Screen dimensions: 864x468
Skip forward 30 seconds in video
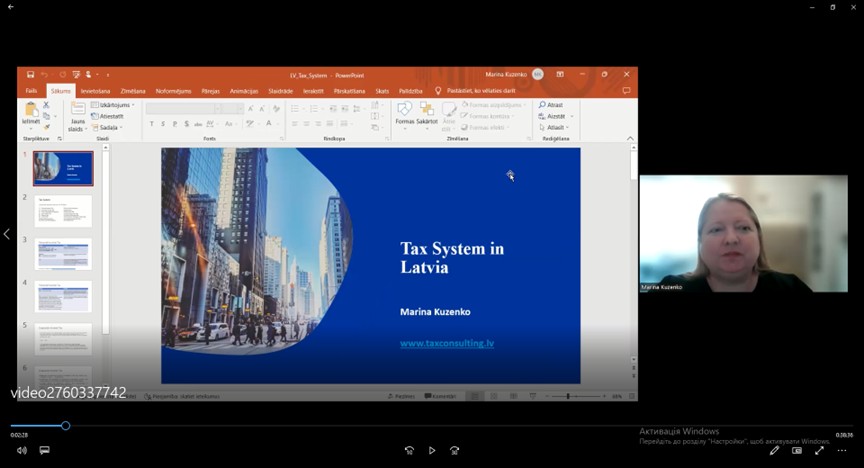(x=455, y=451)
